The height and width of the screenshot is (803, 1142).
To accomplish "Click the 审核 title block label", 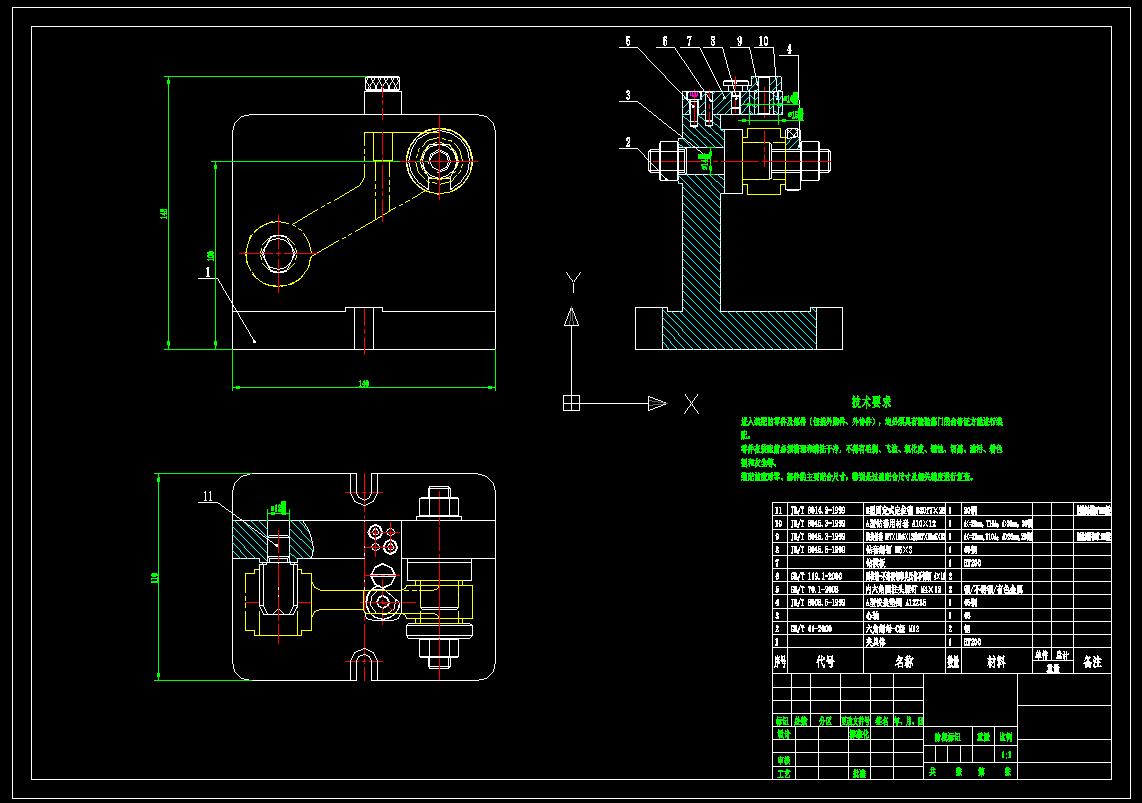I will point(784,760).
